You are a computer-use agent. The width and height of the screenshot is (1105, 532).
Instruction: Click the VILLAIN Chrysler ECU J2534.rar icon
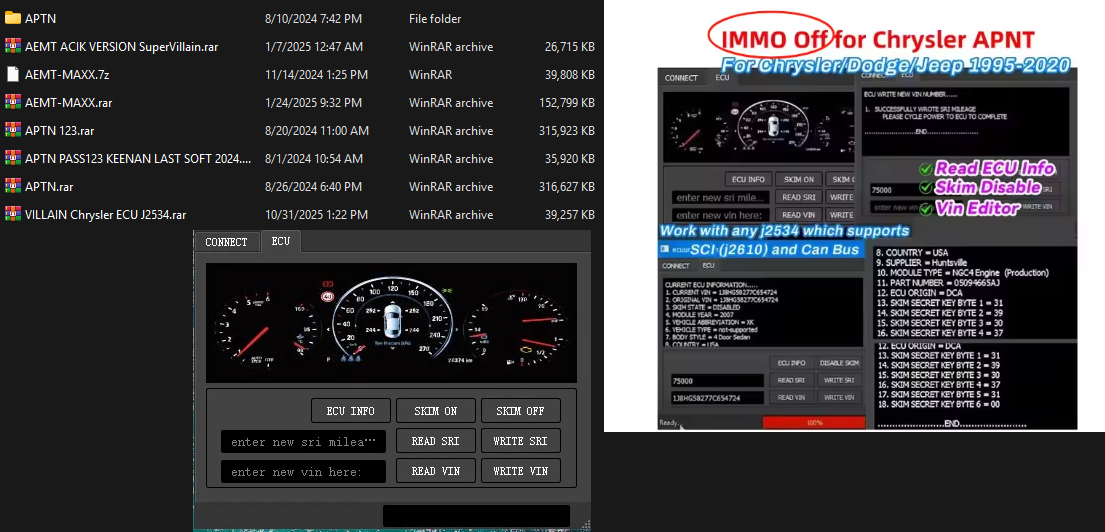(x=13, y=214)
